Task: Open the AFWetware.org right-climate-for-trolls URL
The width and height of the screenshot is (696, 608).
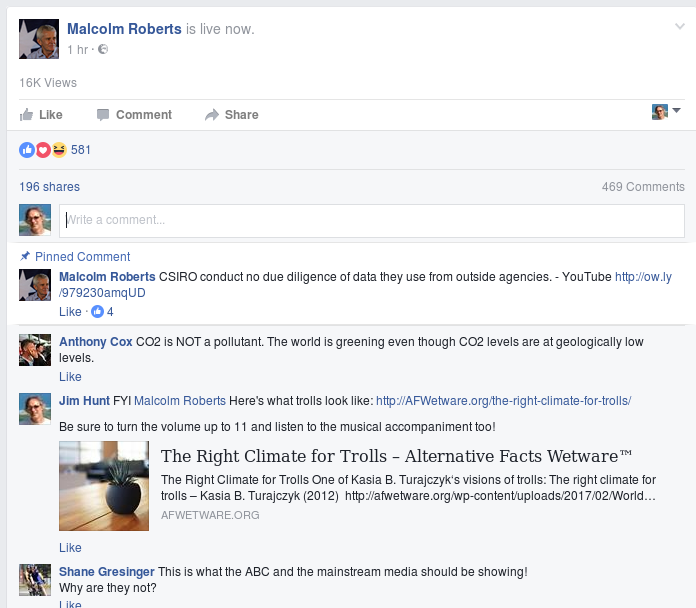Action: click(503, 401)
